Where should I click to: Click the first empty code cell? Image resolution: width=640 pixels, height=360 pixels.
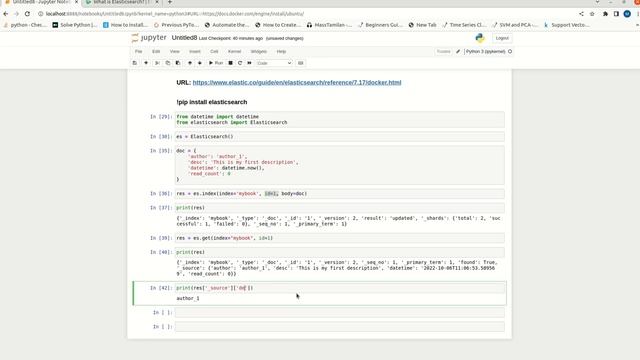(x=340, y=313)
